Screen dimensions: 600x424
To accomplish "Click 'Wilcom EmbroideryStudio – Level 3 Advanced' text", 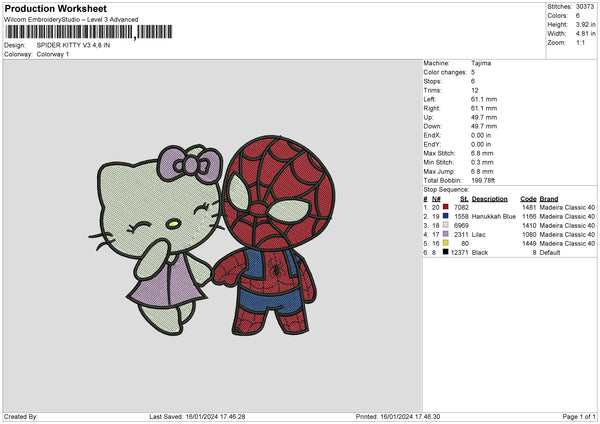I will [x=71, y=20].
